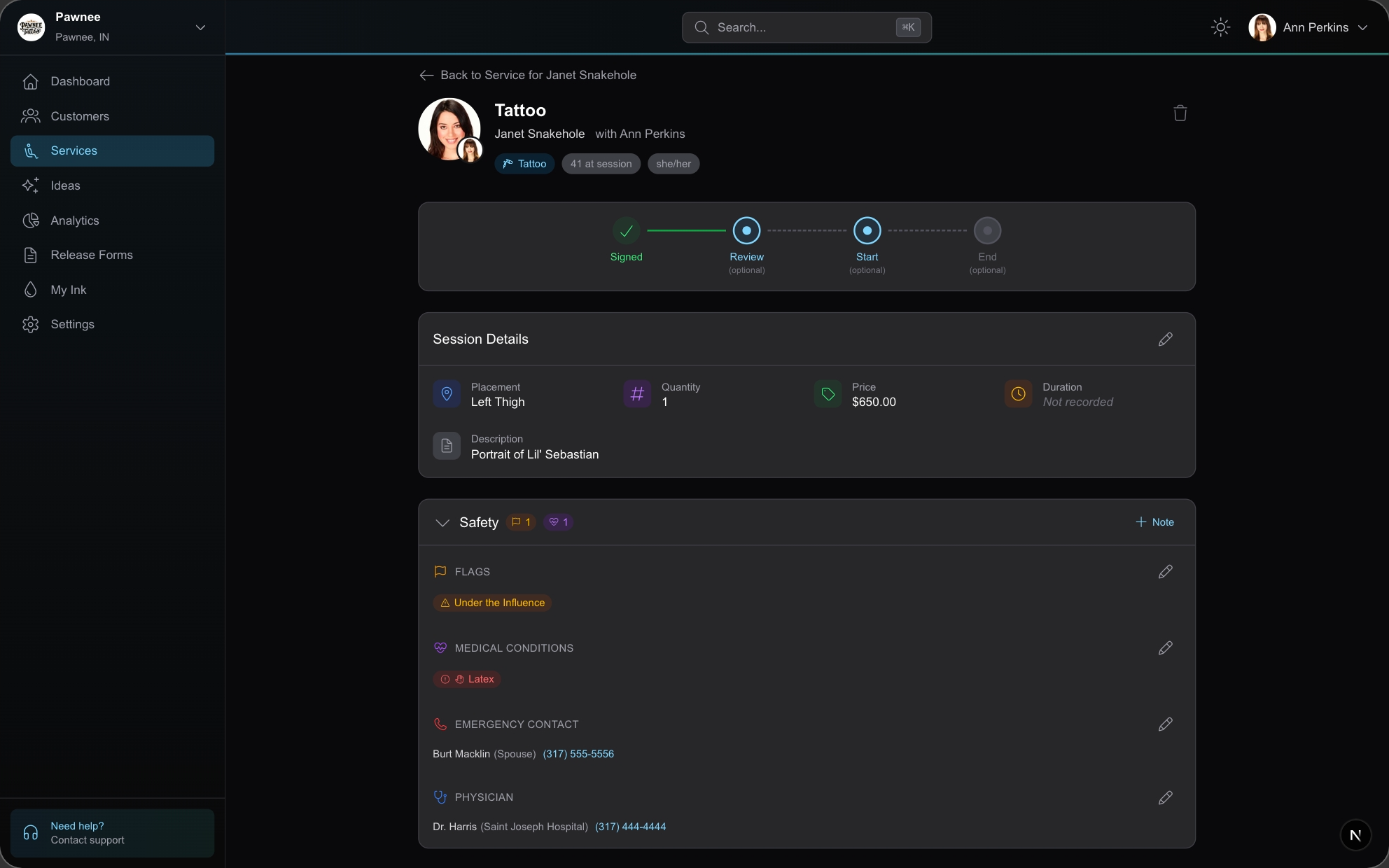Go back to Service for Janet Snakehole
1389x868 pixels.
coord(527,75)
